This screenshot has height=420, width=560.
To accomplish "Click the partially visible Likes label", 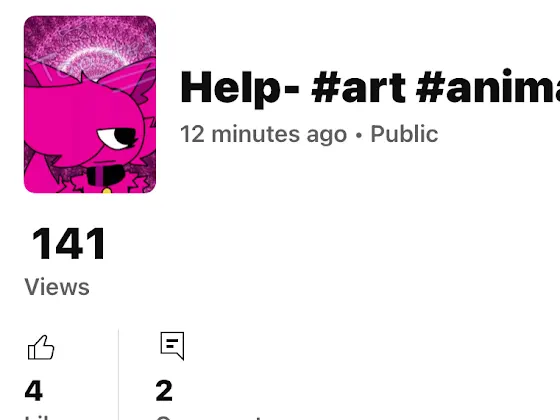I will pyautogui.click(x=39, y=418).
